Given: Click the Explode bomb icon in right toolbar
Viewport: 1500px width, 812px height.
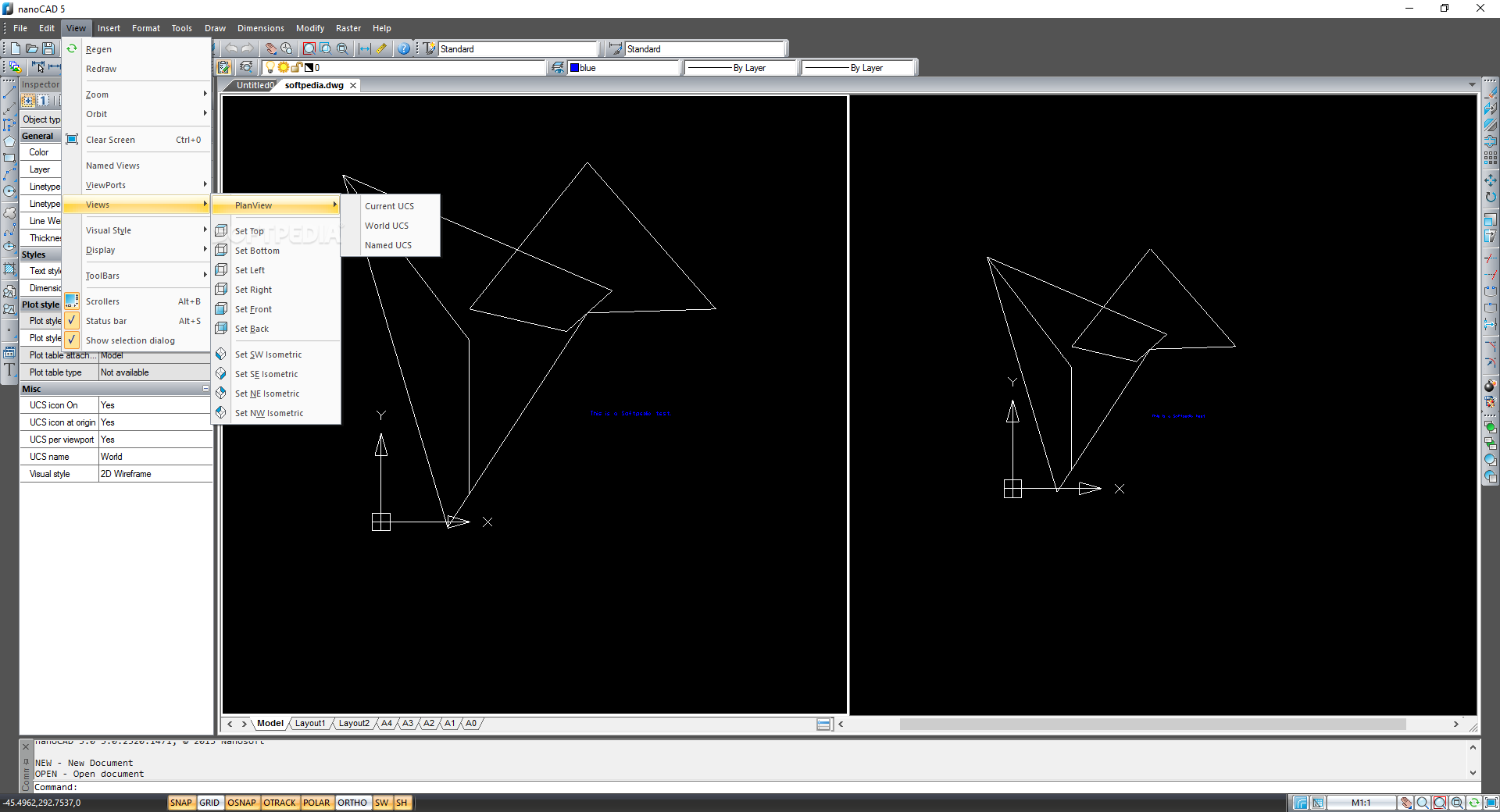Looking at the screenshot, I should coord(1491,386).
